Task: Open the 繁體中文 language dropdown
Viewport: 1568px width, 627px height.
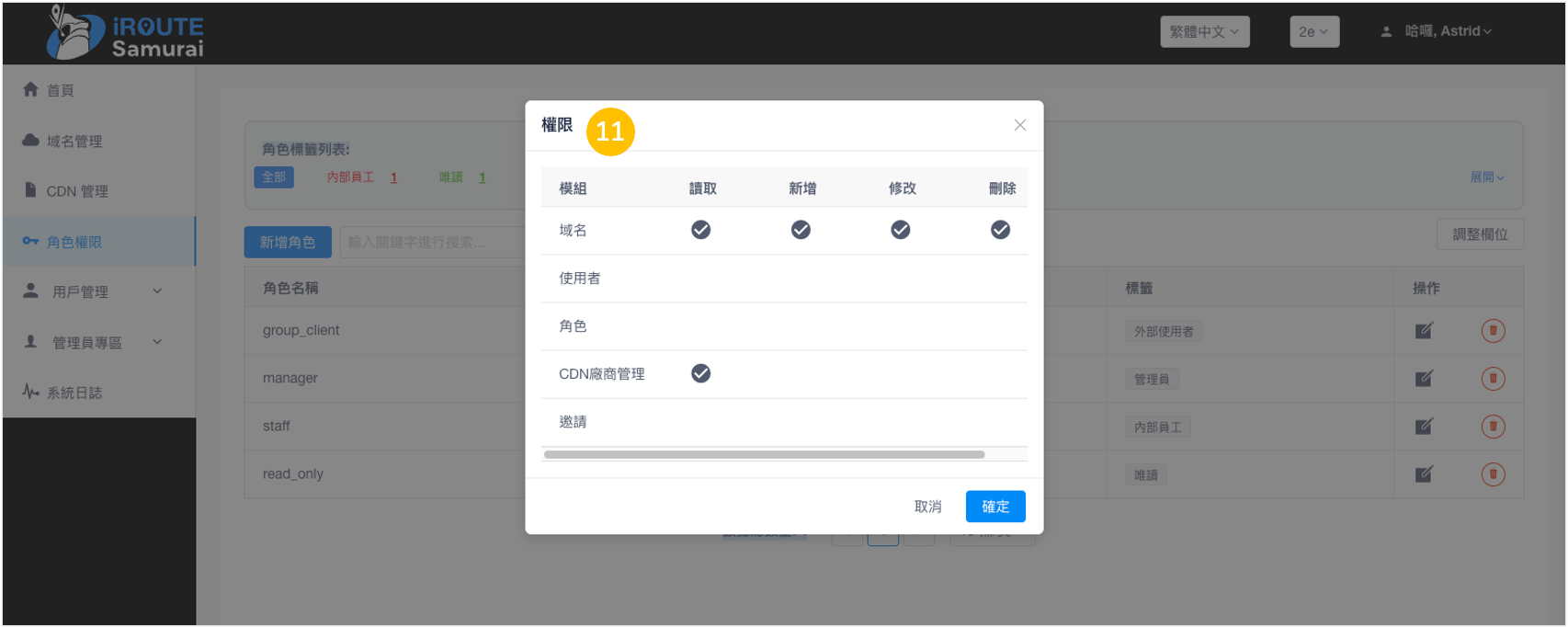Action: pos(1204,31)
